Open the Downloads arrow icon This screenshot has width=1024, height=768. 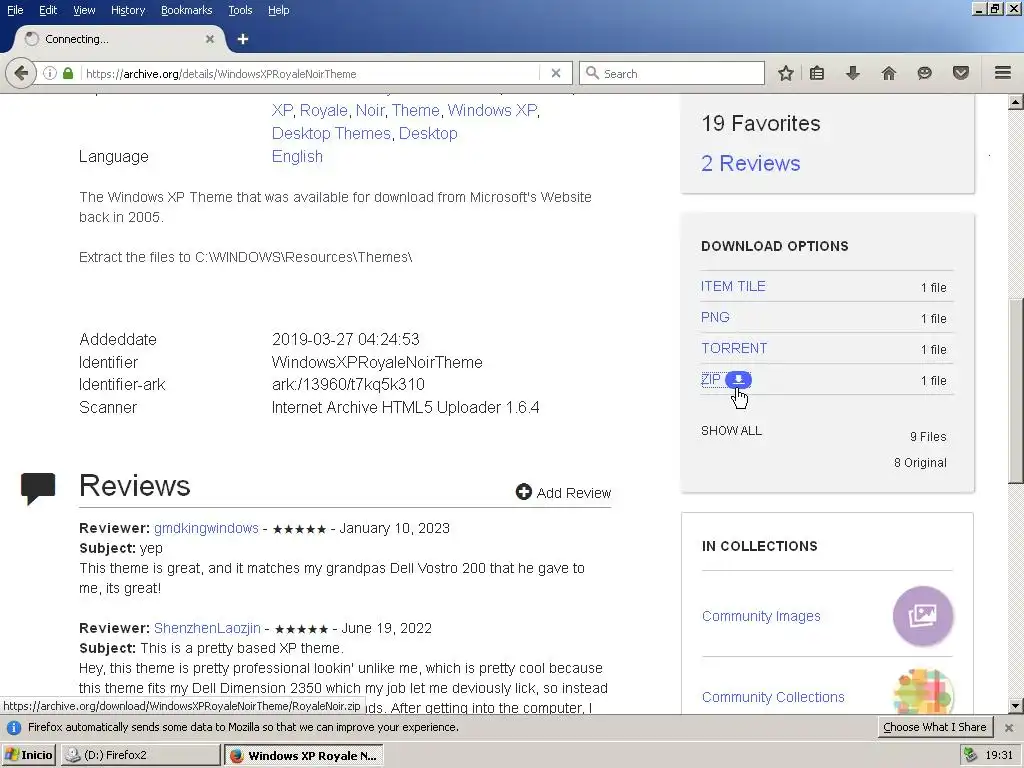click(853, 73)
